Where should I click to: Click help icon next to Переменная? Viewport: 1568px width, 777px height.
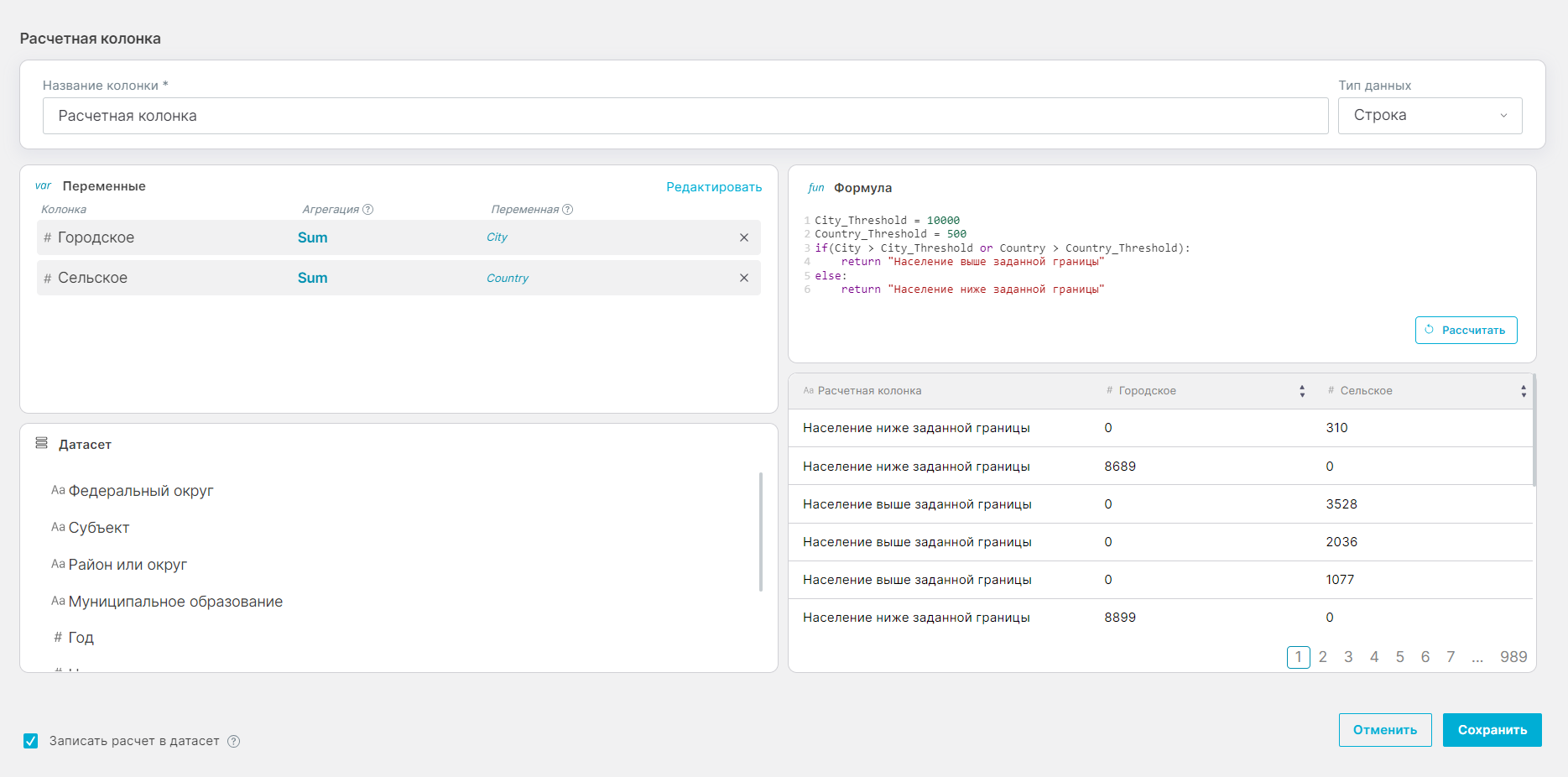click(x=567, y=210)
